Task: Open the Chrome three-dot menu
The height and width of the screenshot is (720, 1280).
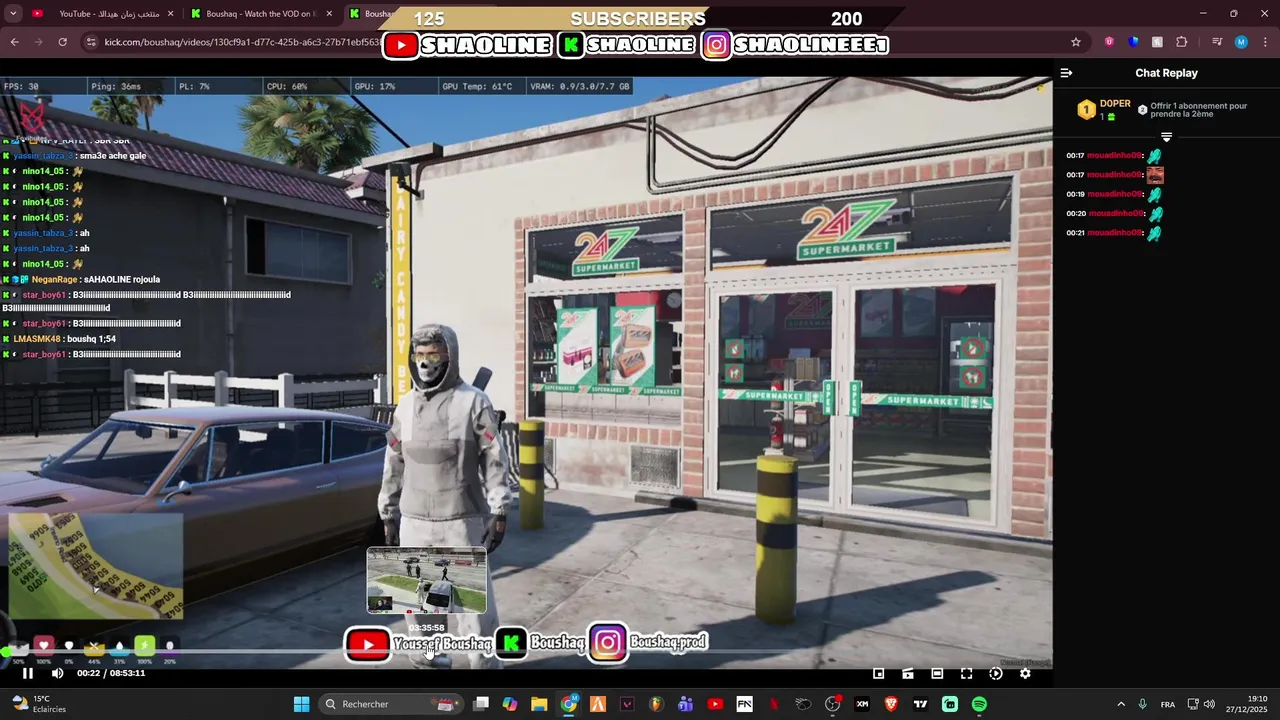Action: [x=1265, y=42]
